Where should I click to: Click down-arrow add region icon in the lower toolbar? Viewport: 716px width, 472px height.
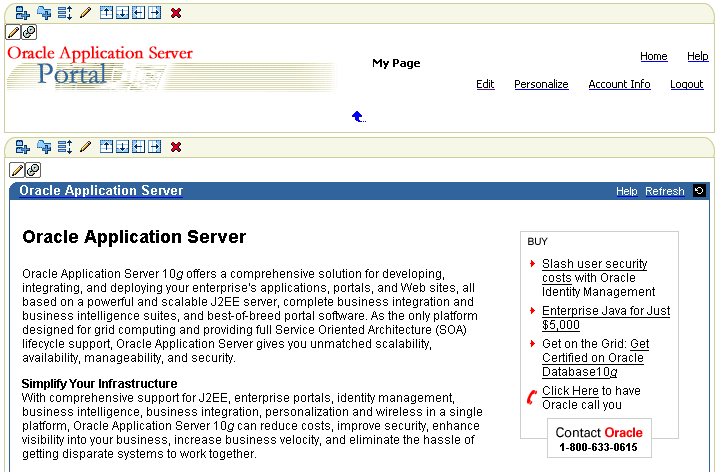pyautogui.click(x=122, y=147)
